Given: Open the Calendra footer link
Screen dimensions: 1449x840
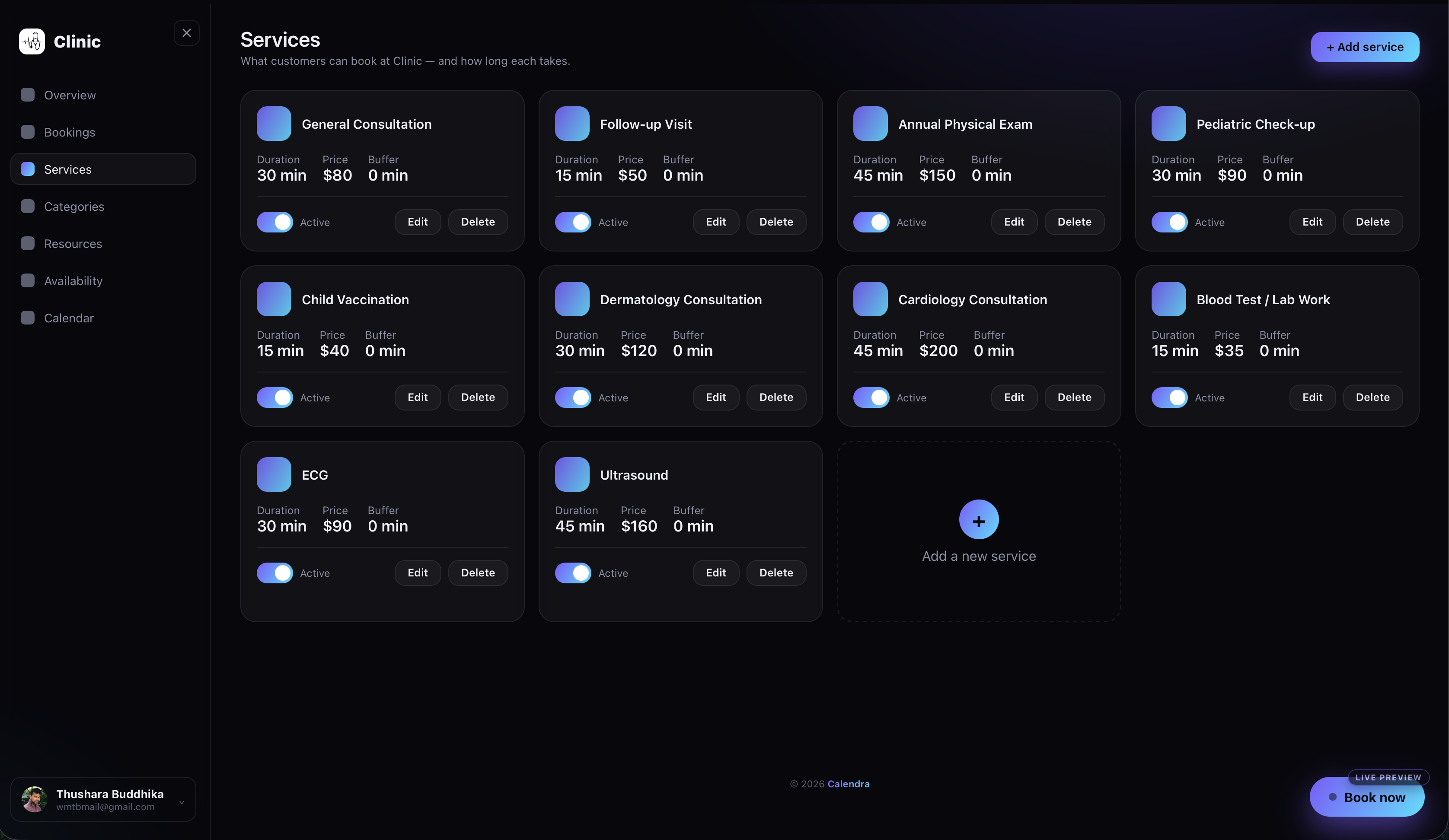Looking at the screenshot, I should tap(848, 784).
